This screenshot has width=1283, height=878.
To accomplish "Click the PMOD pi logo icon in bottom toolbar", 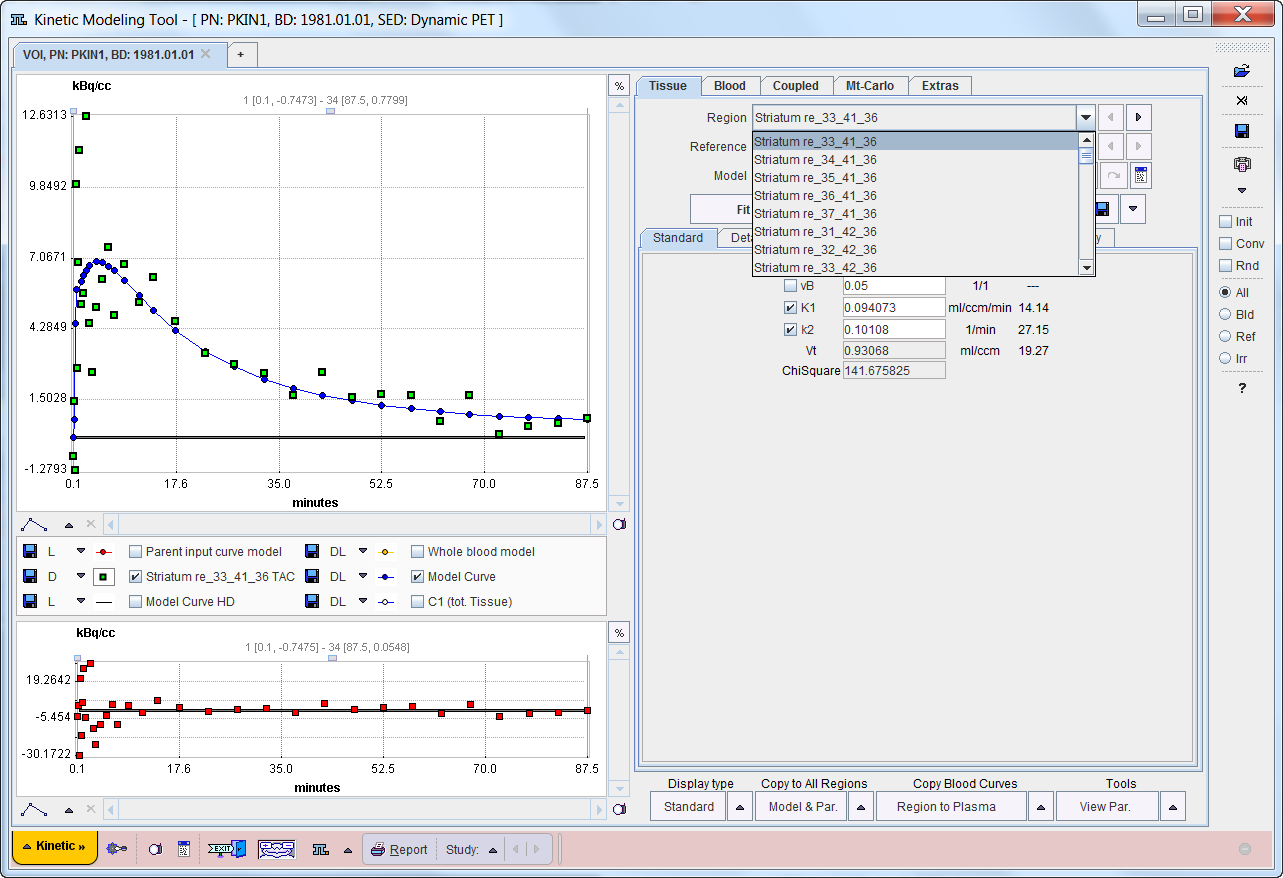I will [x=320, y=849].
